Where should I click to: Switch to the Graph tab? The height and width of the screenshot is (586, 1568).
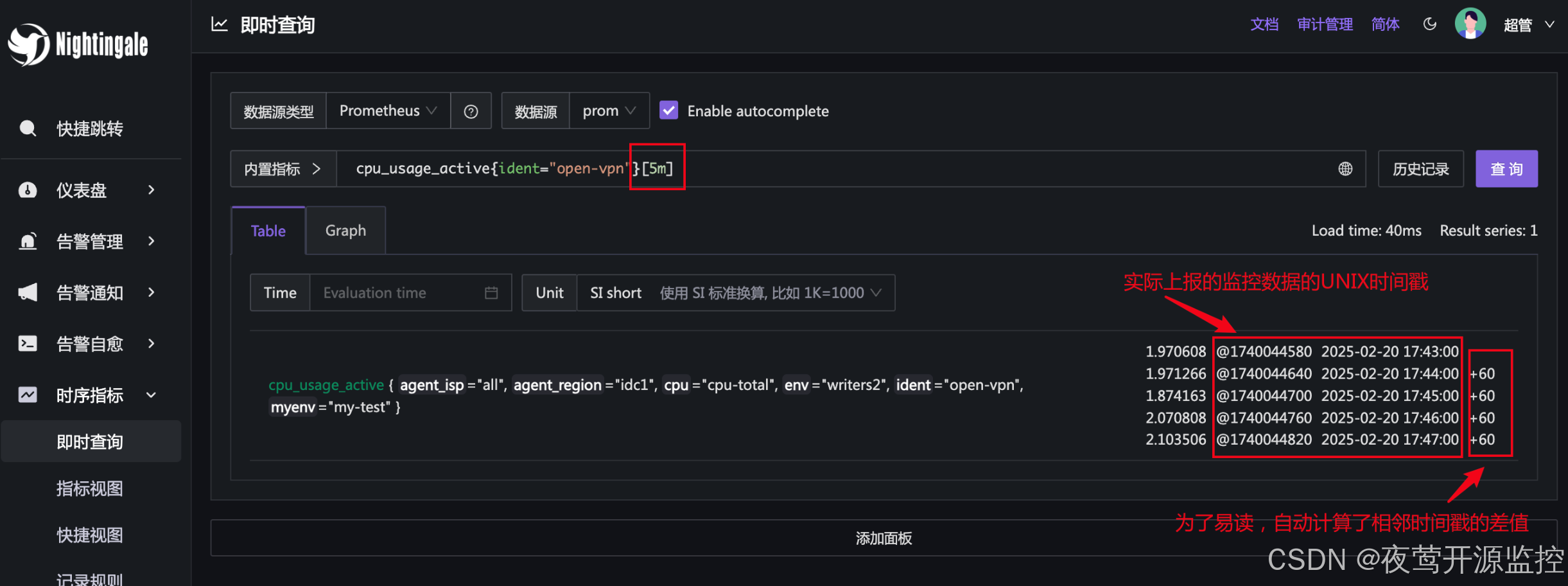click(x=345, y=231)
